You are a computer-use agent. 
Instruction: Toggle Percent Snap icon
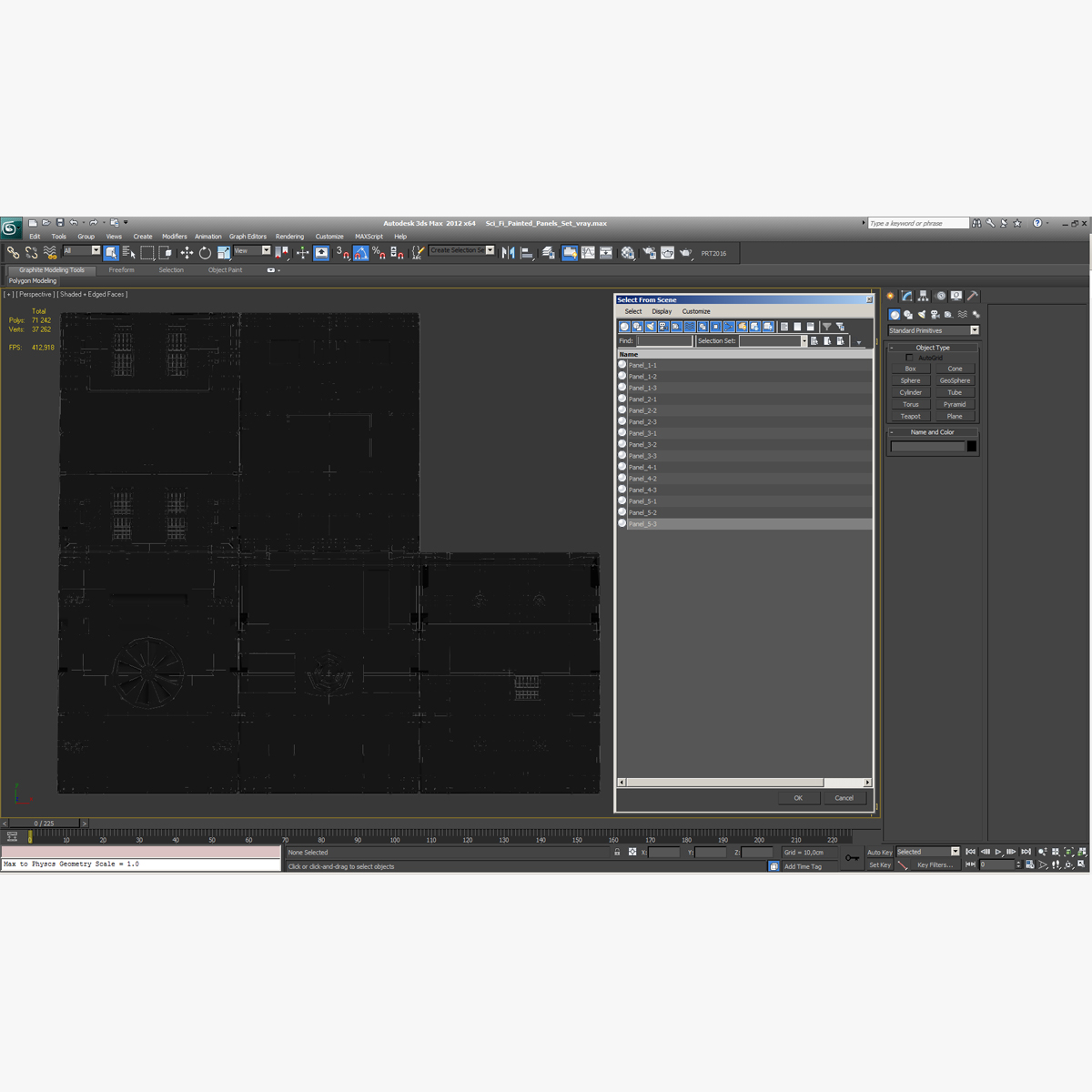click(x=379, y=253)
